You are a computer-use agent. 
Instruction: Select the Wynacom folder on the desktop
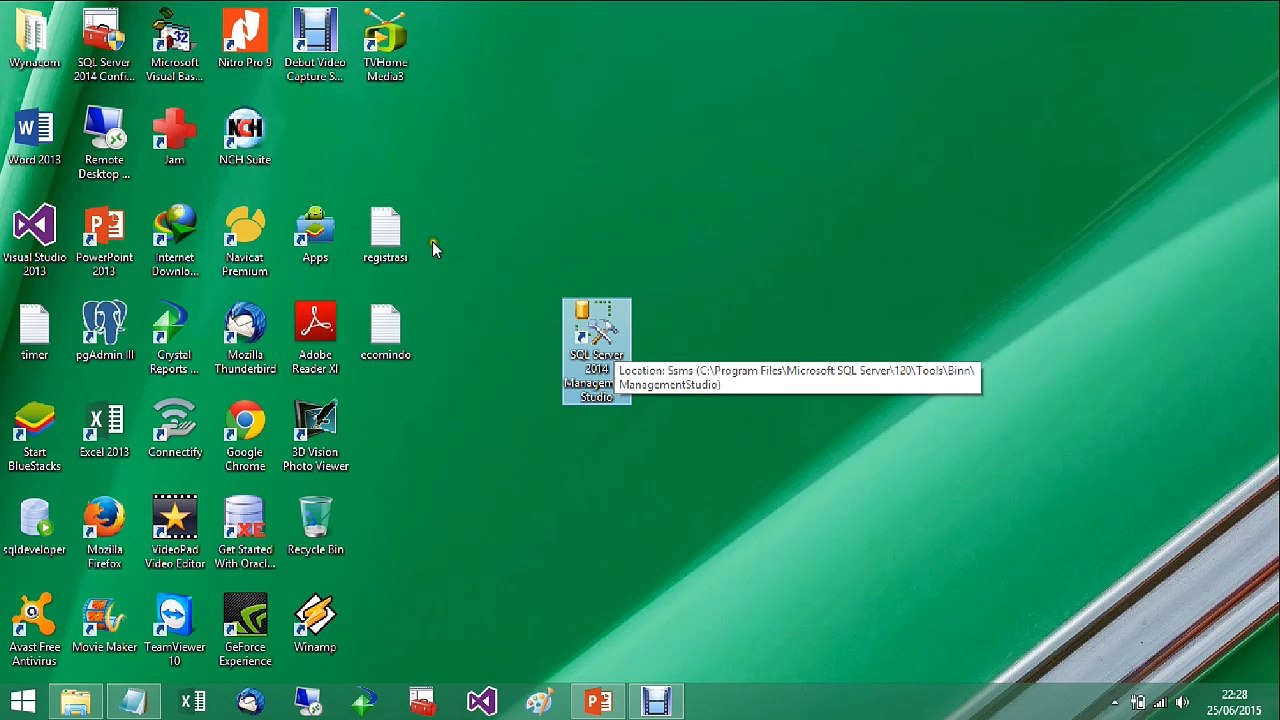pyautogui.click(x=34, y=40)
